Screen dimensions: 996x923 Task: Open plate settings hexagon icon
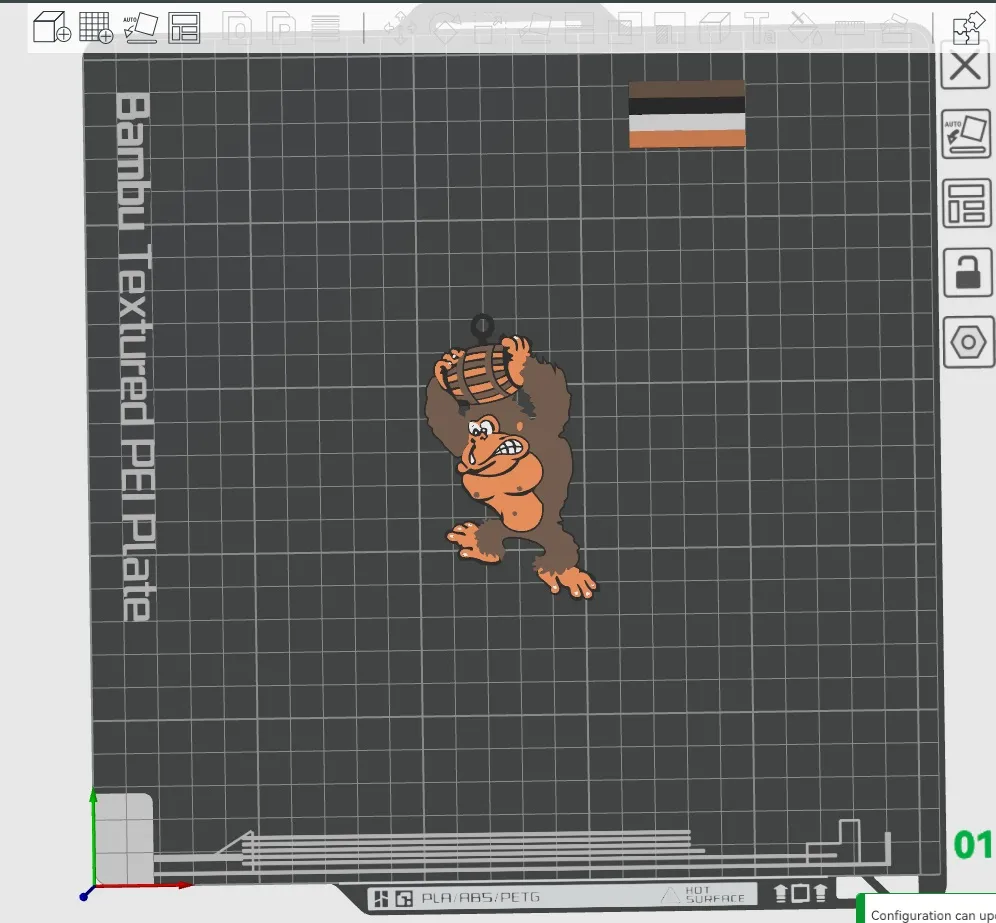[x=968, y=342]
